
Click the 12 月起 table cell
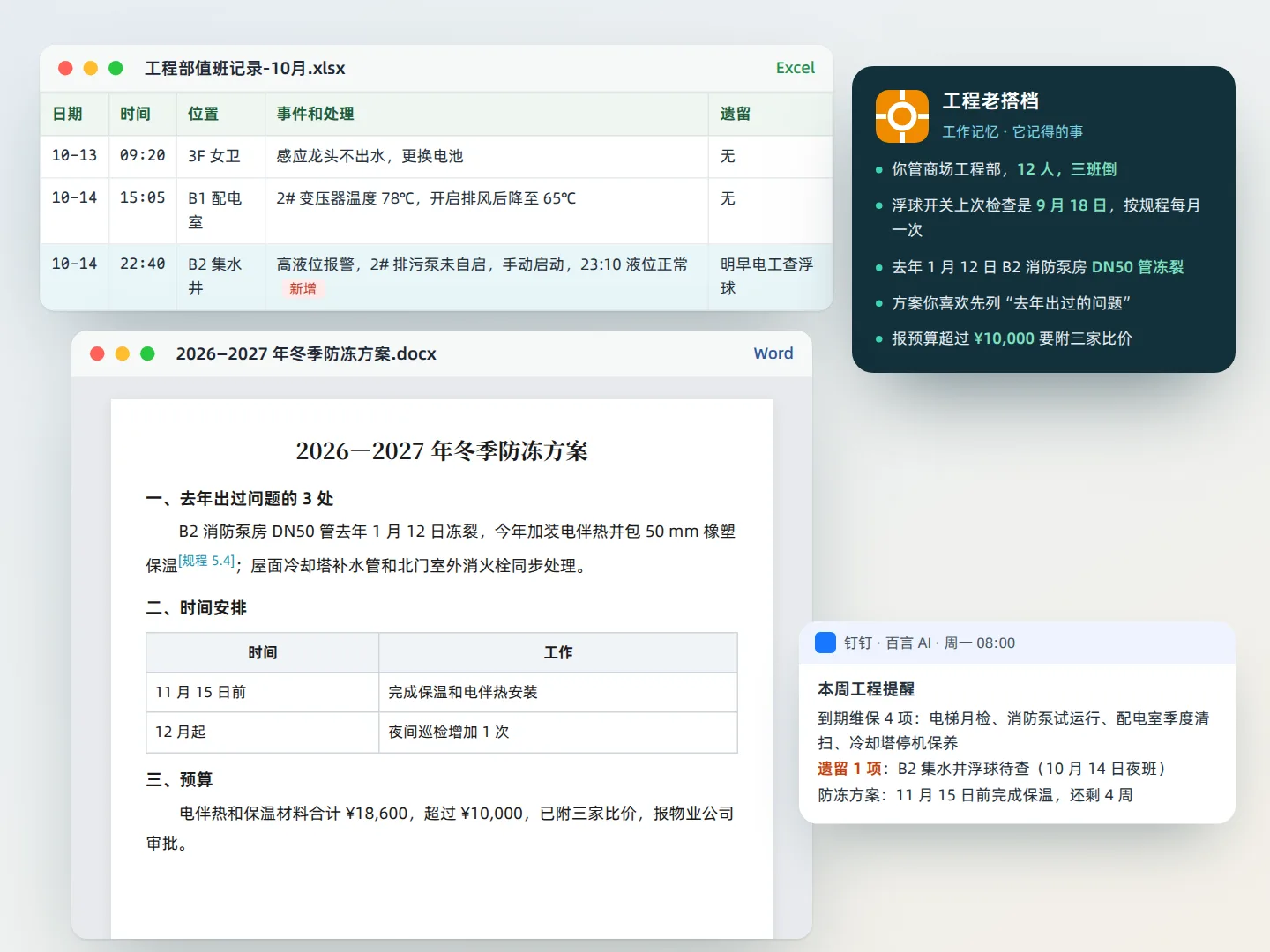tap(263, 732)
